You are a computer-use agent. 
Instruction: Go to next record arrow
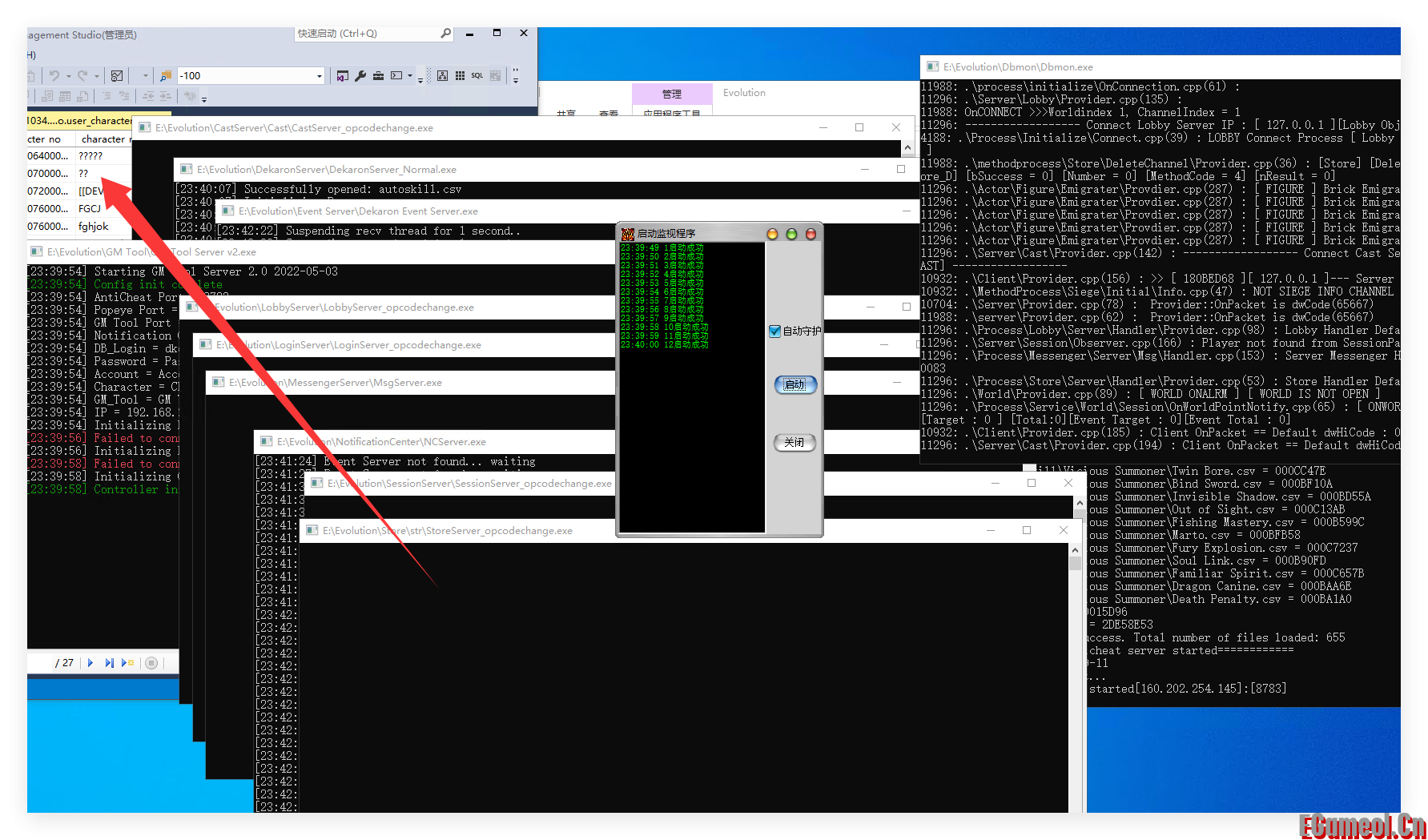click(91, 663)
